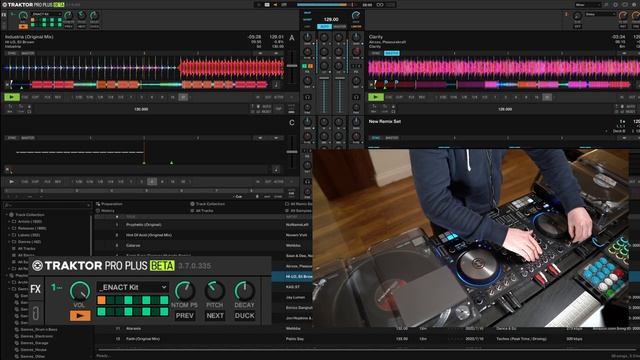
Task: Expand the Releases folder in browser tree
Action: coord(9,228)
